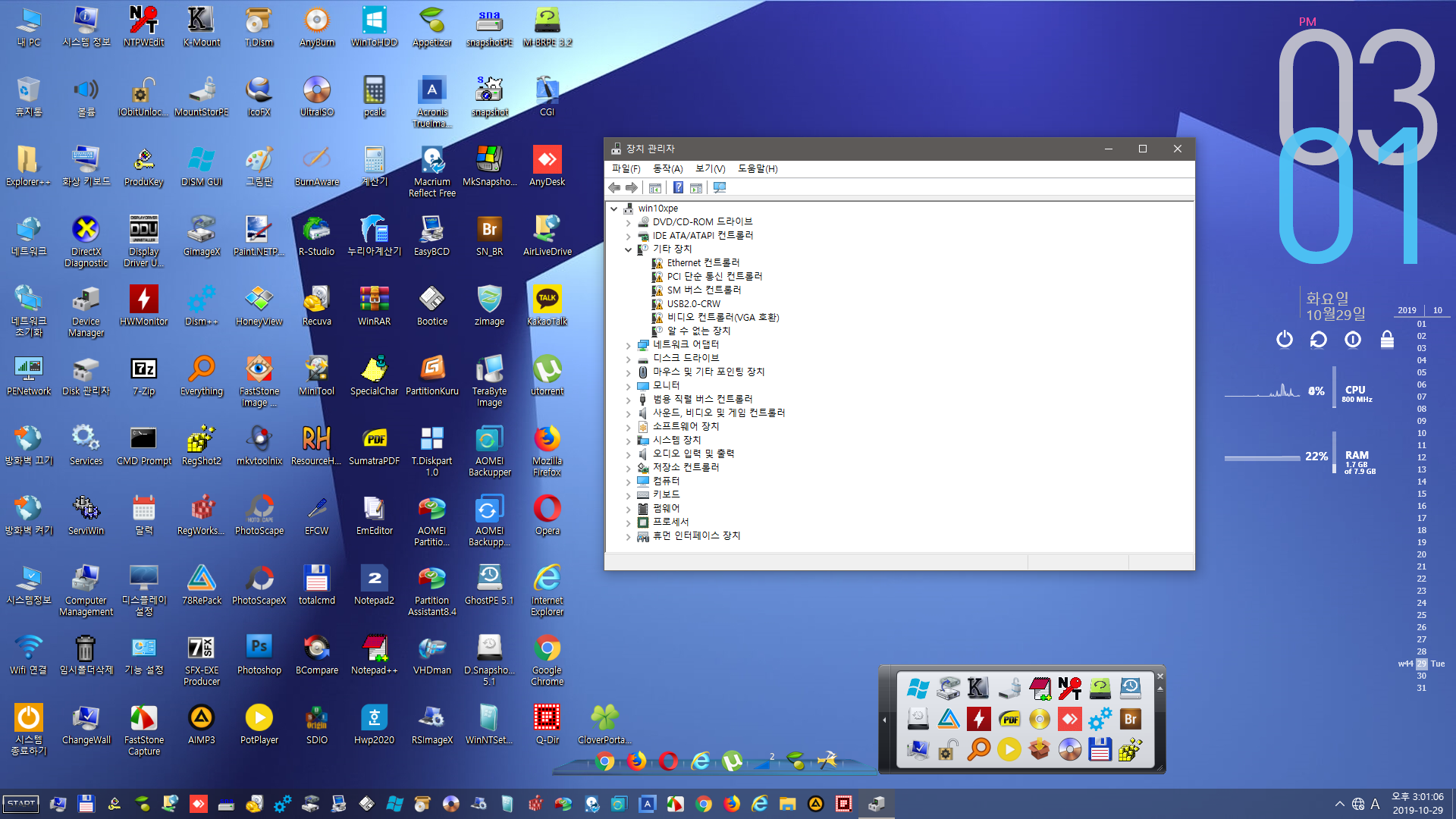
Task: Select the 휴먼 인터페이스 장치 item
Action: (x=696, y=536)
